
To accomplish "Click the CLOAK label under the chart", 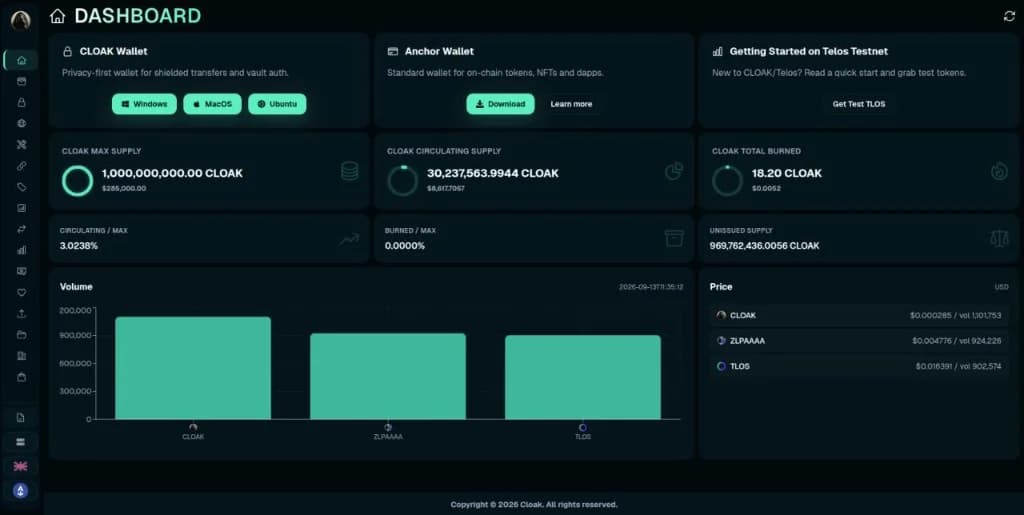I will [x=193, y=437].
